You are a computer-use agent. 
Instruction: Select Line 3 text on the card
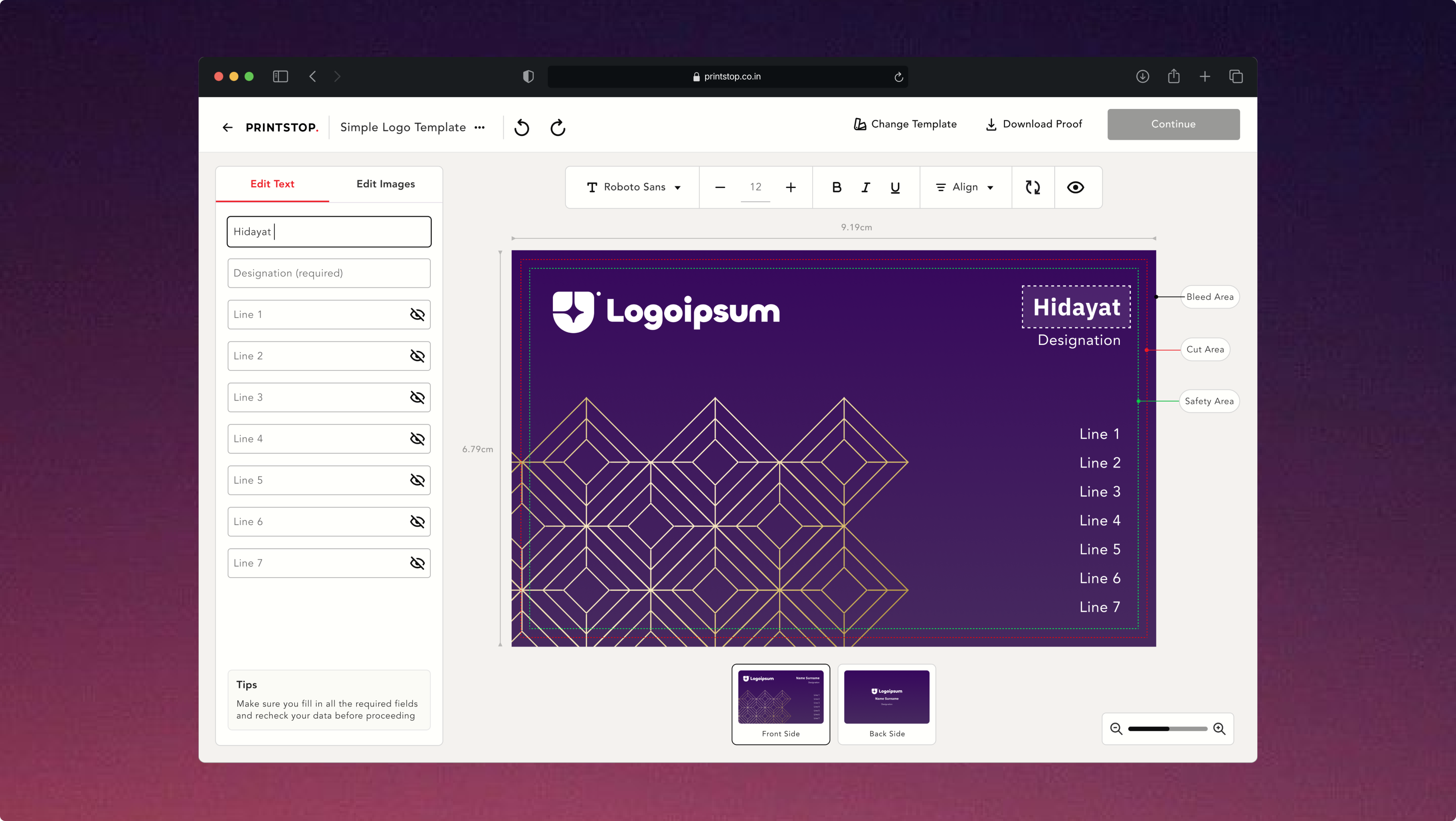pos(1100,491)
